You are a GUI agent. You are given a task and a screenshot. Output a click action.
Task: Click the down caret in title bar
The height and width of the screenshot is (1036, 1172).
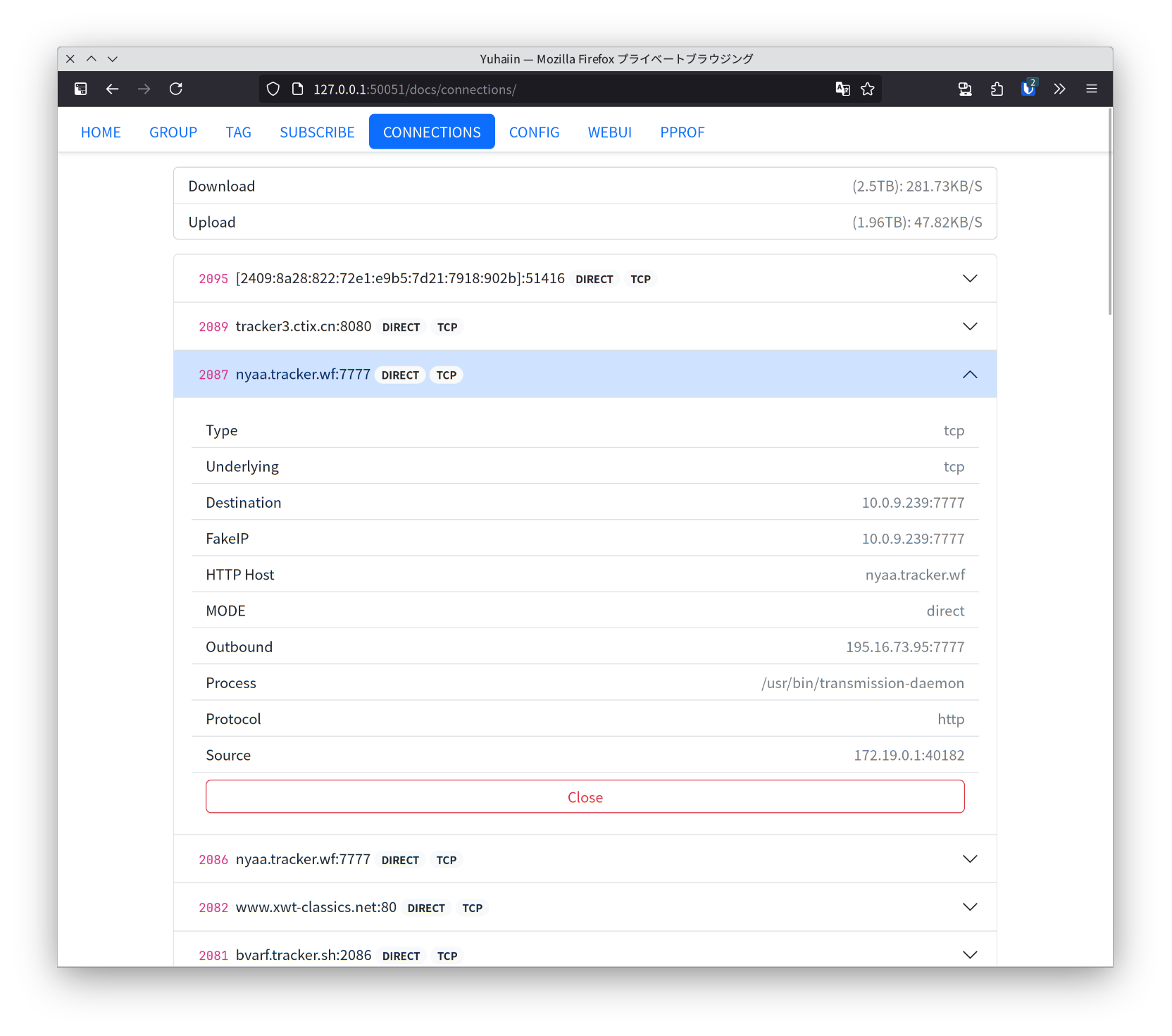[x=113, y=59]
